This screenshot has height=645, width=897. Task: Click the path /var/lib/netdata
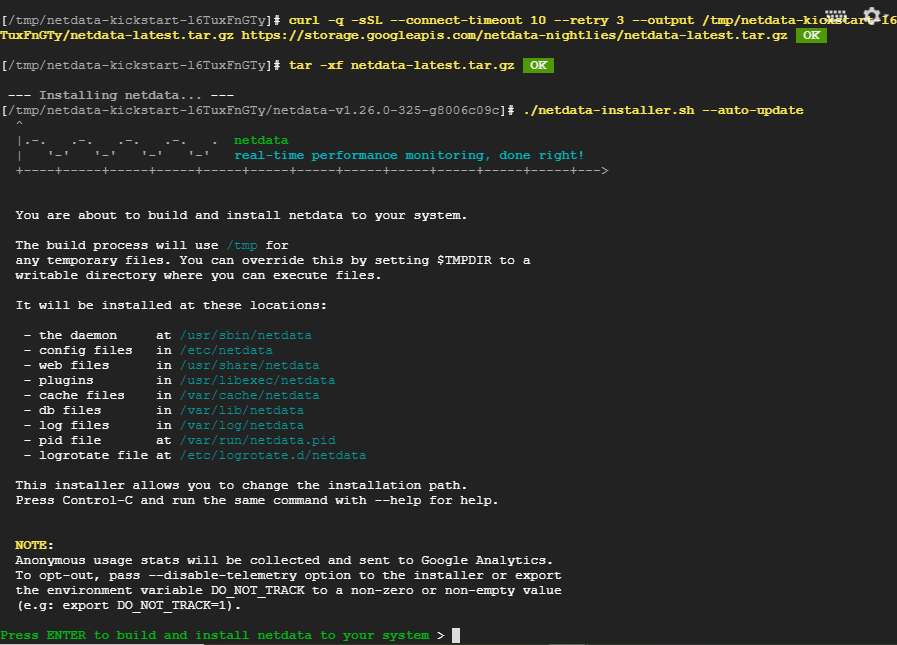242,410
